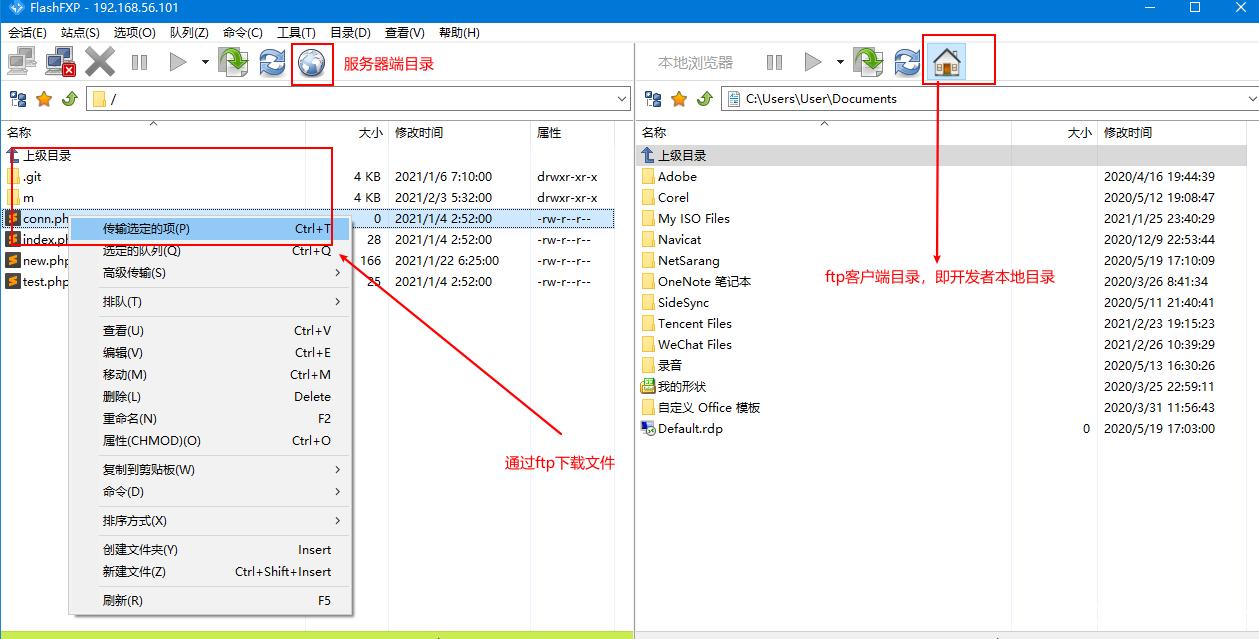The height and width of the screenshot is (639, 1259).
Task: Choose 选定的队列(Q) in context menu
Action: coord(210,251)
